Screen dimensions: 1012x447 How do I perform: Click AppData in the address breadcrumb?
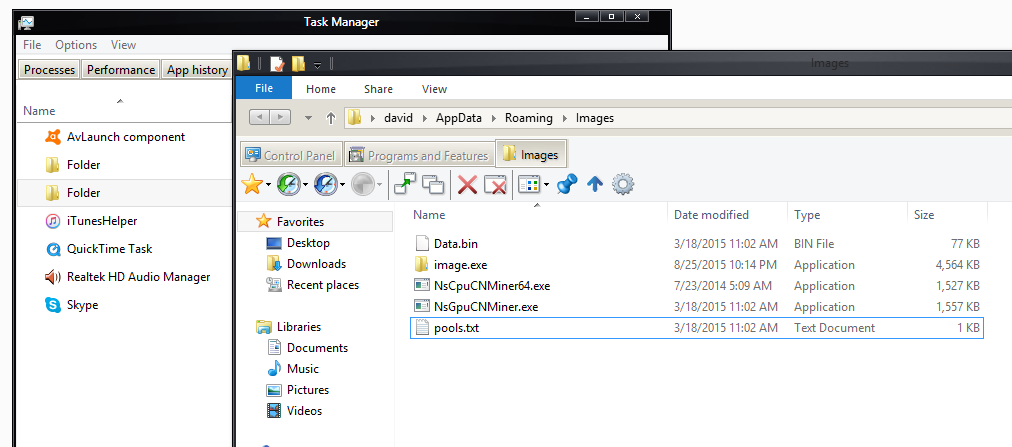point(459,118)
